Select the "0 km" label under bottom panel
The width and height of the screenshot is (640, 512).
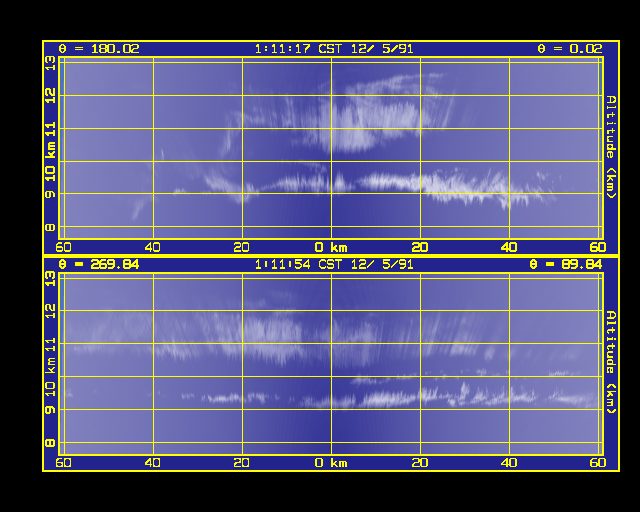pos(331,463)
